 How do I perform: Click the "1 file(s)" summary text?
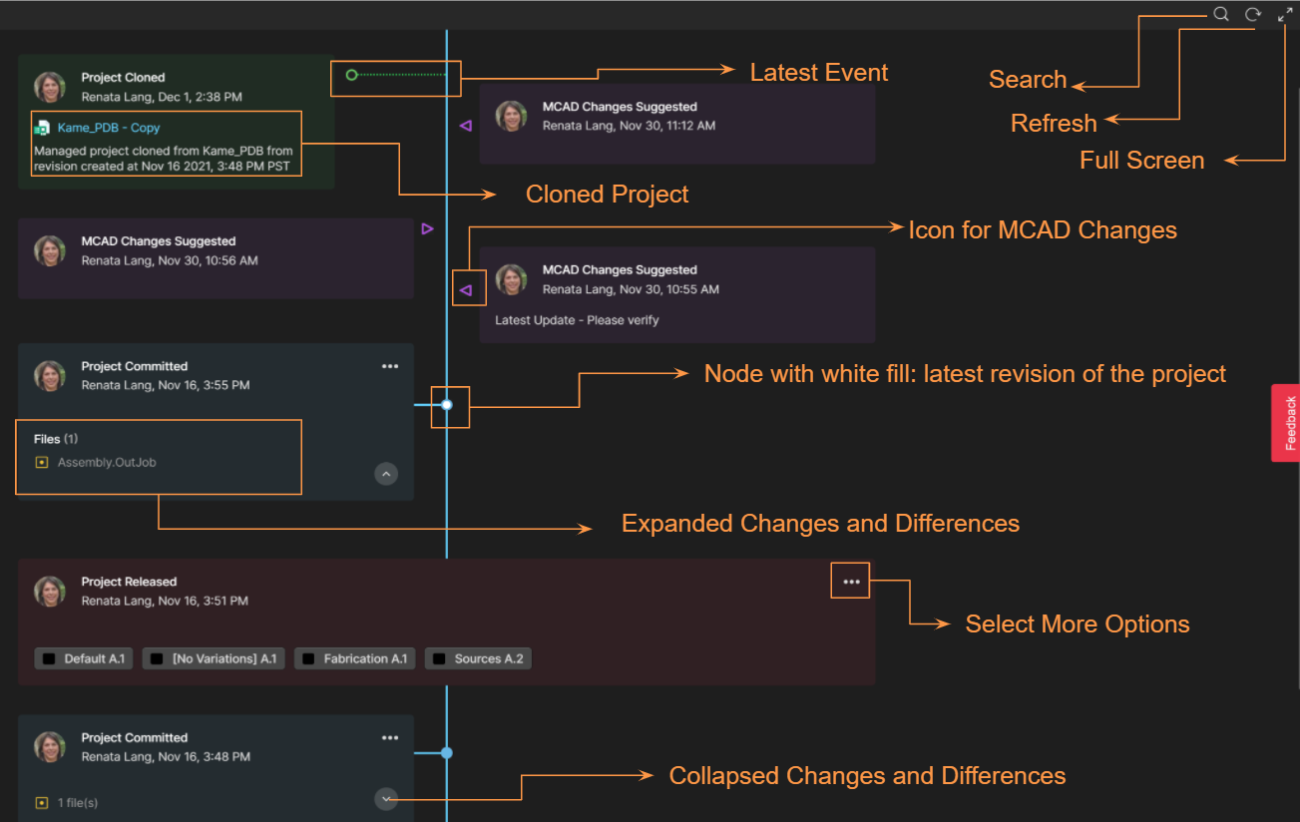[x=78, y=803]
